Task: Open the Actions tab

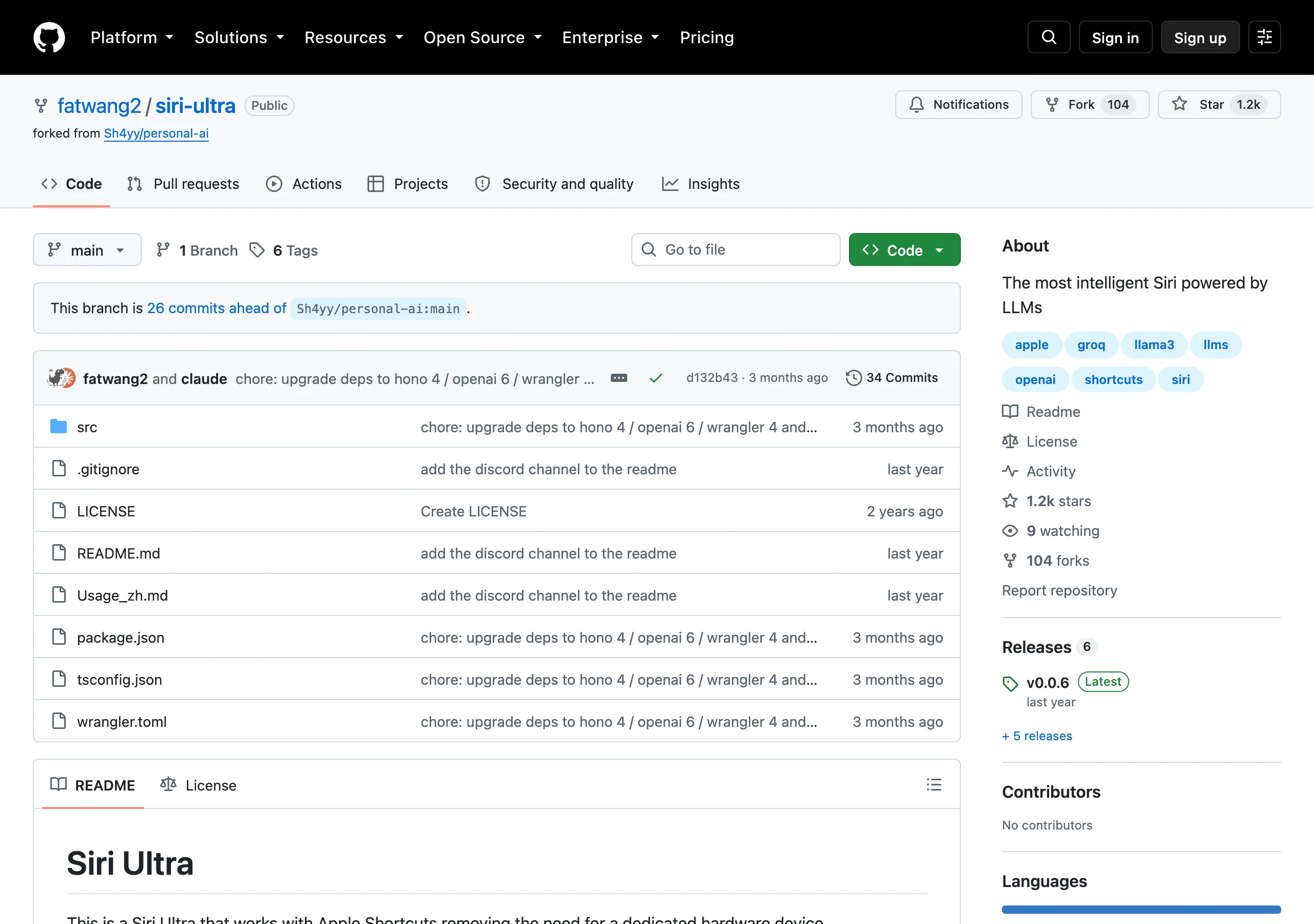Action: [304, 184]
